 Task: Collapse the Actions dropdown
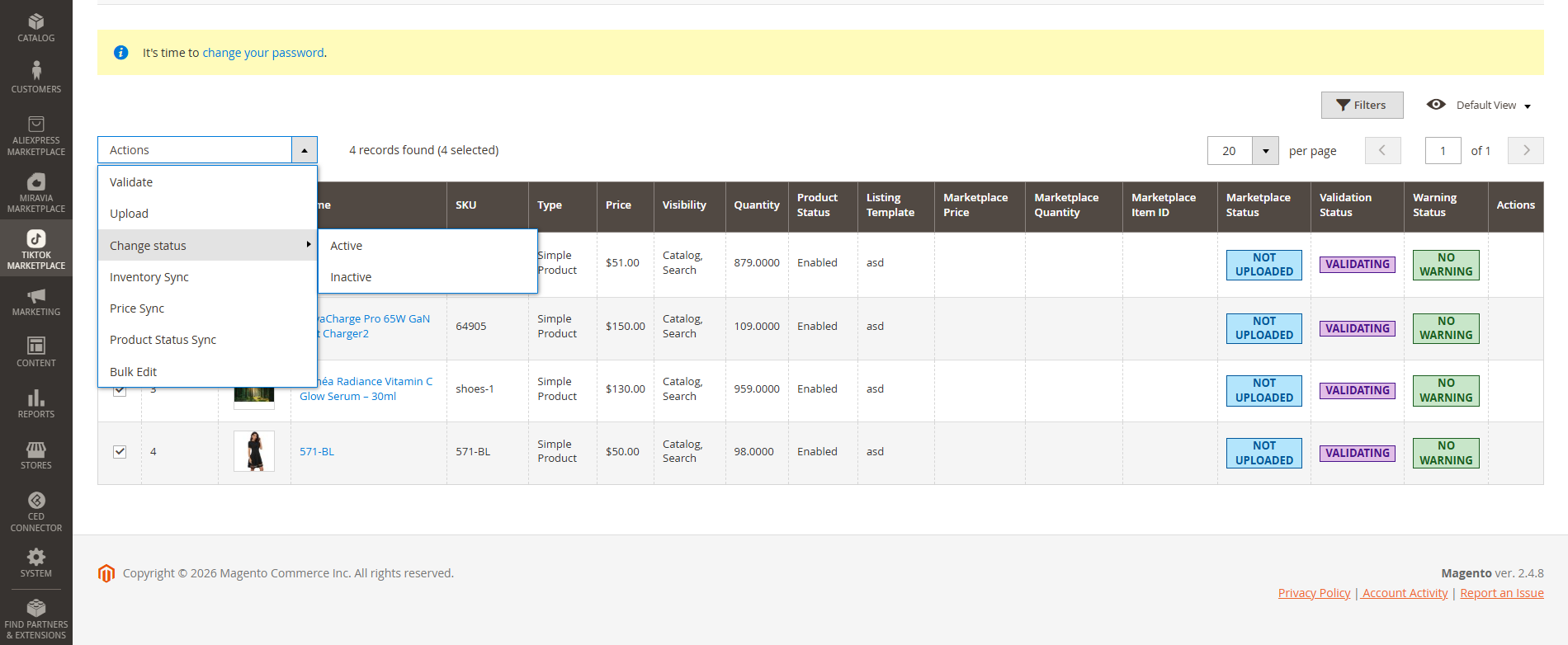click(304, 150)
